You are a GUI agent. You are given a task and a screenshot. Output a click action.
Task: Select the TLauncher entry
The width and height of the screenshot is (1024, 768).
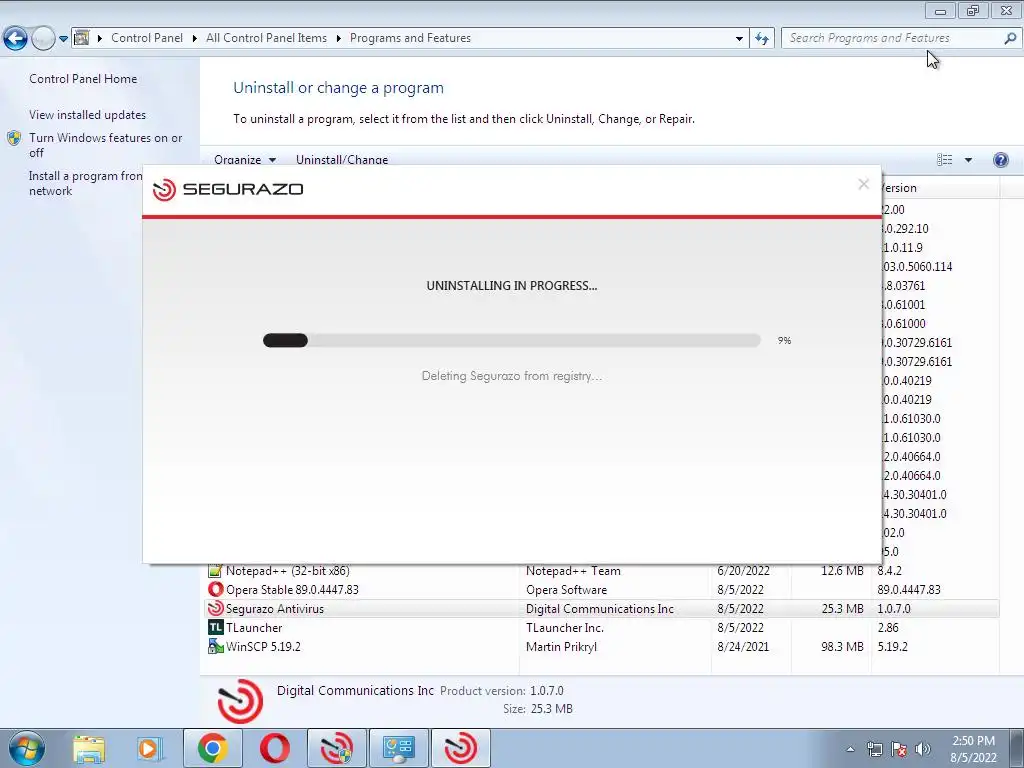coord(601,628)
